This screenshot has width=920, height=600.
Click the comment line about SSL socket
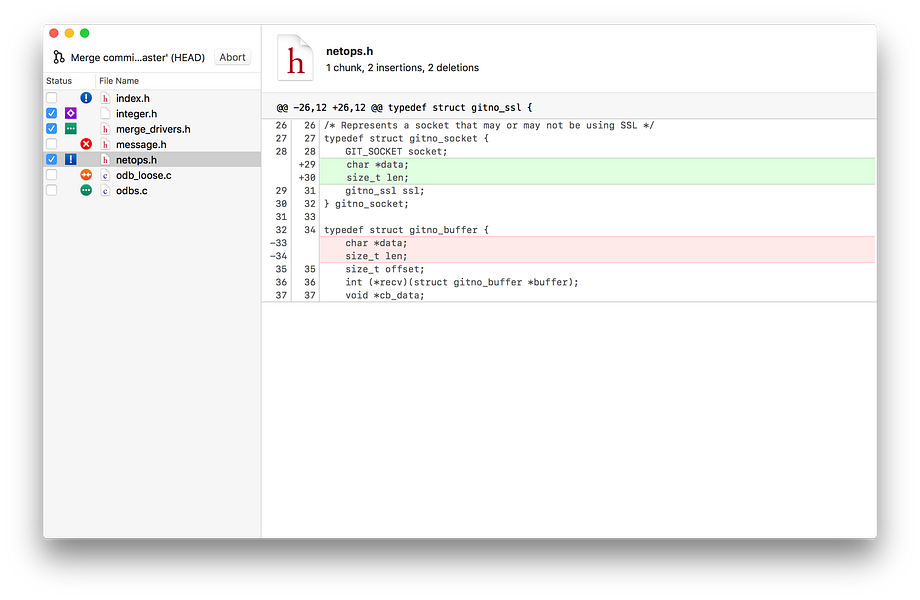(489, 126)
